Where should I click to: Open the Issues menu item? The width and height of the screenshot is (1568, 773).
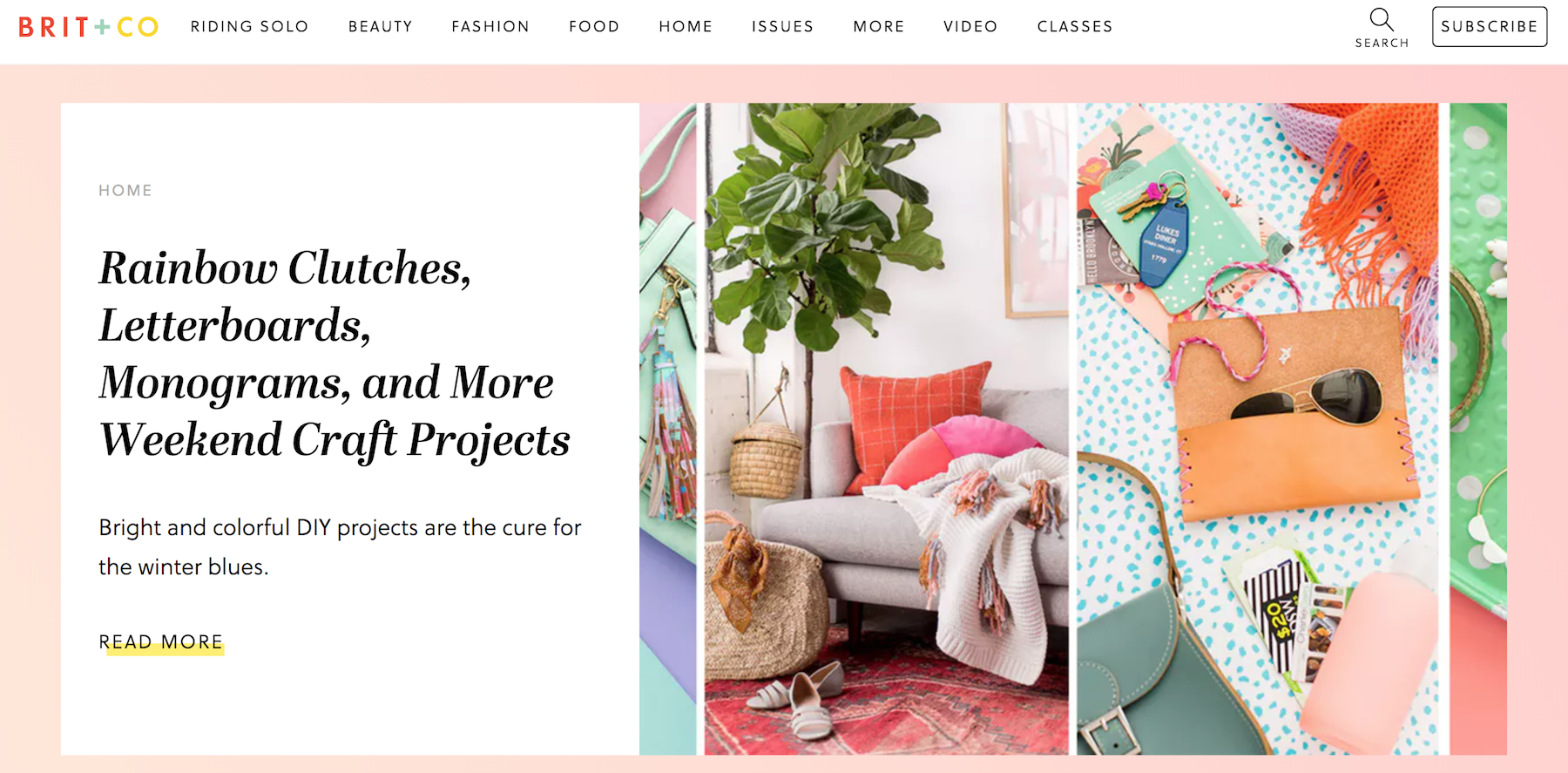point(782,27)
